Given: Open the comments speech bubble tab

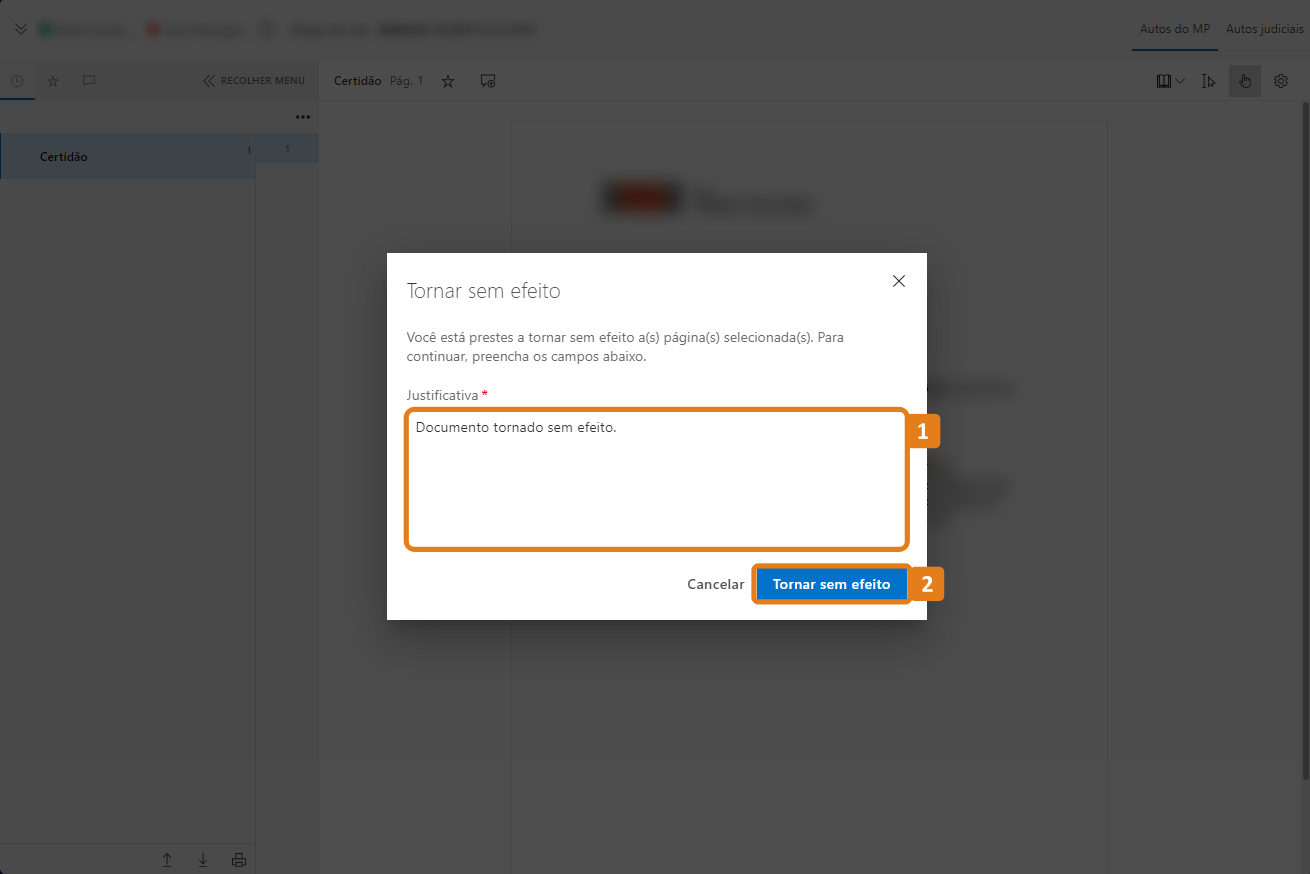Looking at the screenshot, I should point(89,81).
